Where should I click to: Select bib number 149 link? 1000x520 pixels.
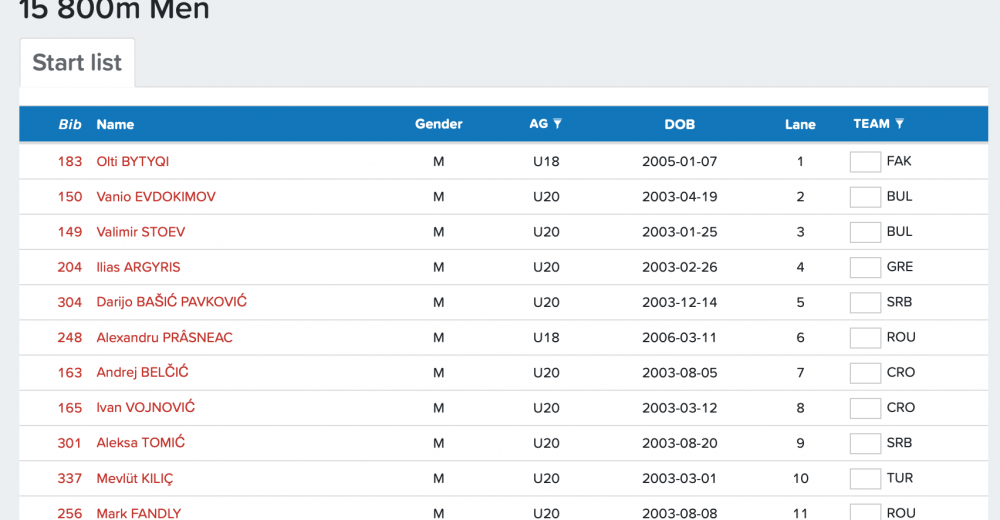click(x=70, y=232)
